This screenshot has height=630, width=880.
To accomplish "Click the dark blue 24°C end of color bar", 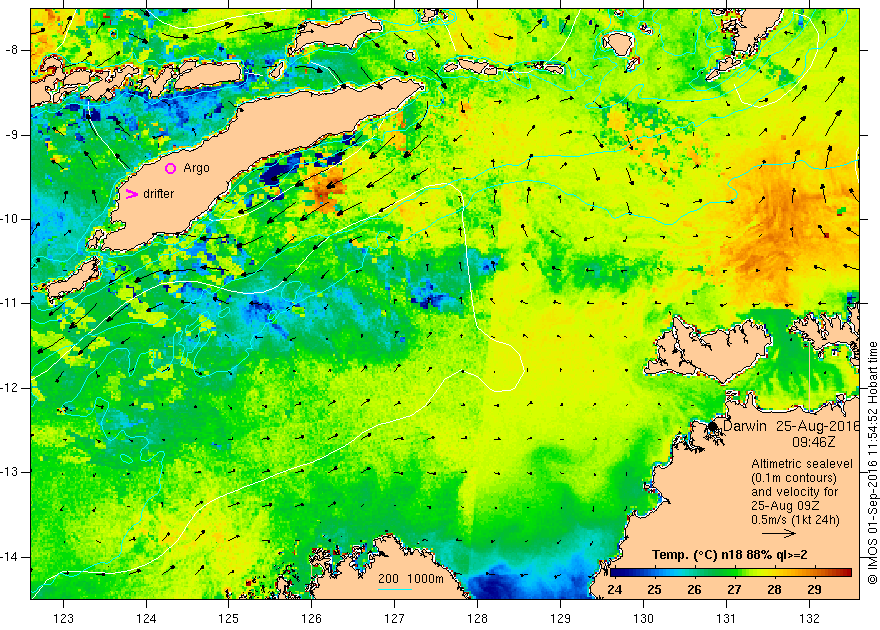I will [x=615, y=573].
